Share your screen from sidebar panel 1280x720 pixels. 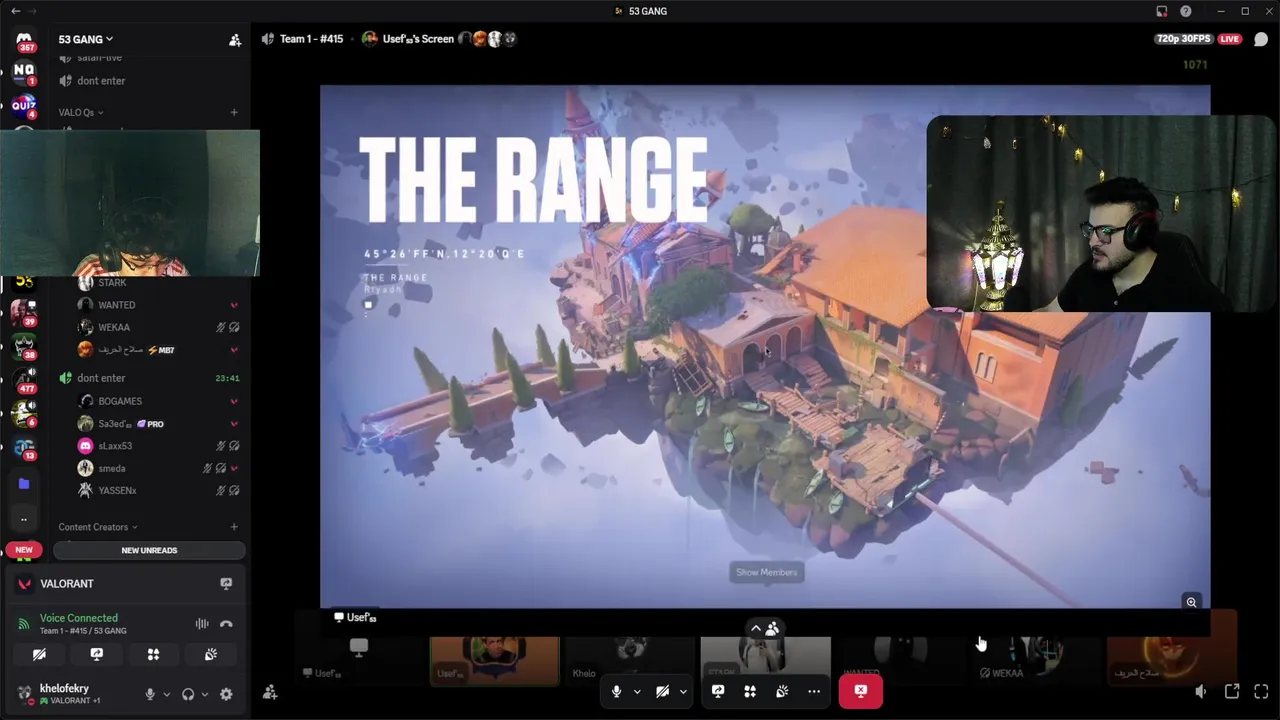(x=96, y=654)
